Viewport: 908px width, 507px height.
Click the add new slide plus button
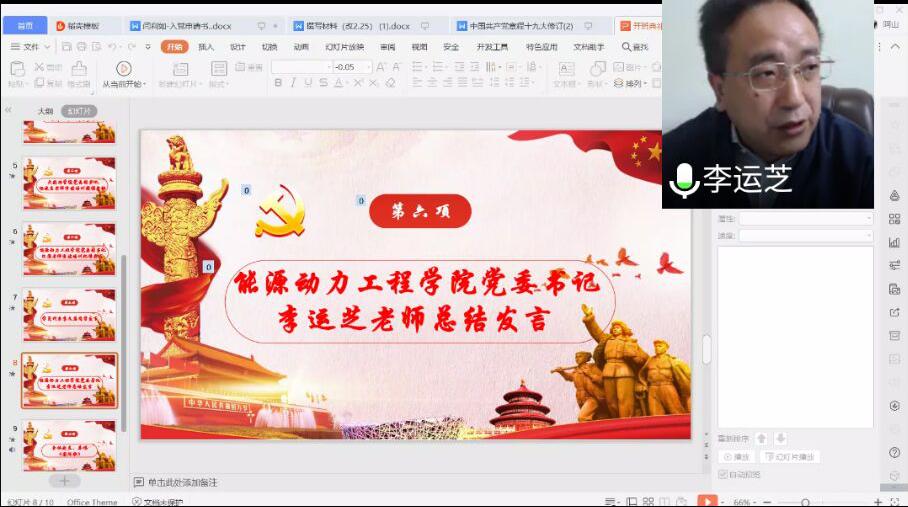(64, 481)
